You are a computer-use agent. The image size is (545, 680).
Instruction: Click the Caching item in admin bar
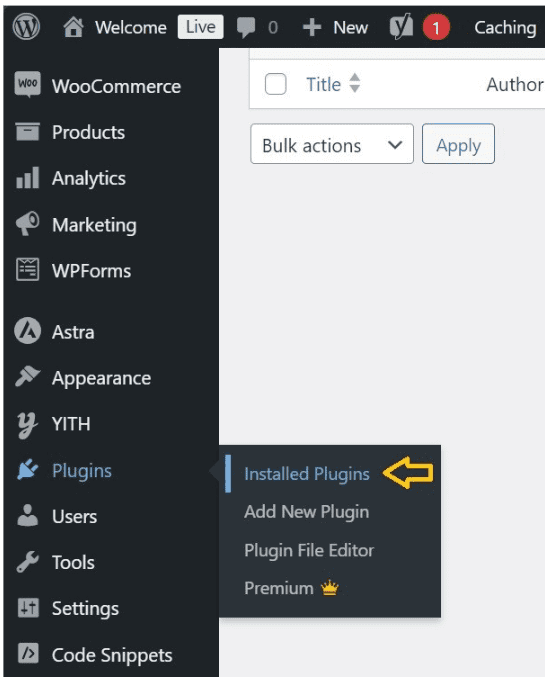(505, 27)
